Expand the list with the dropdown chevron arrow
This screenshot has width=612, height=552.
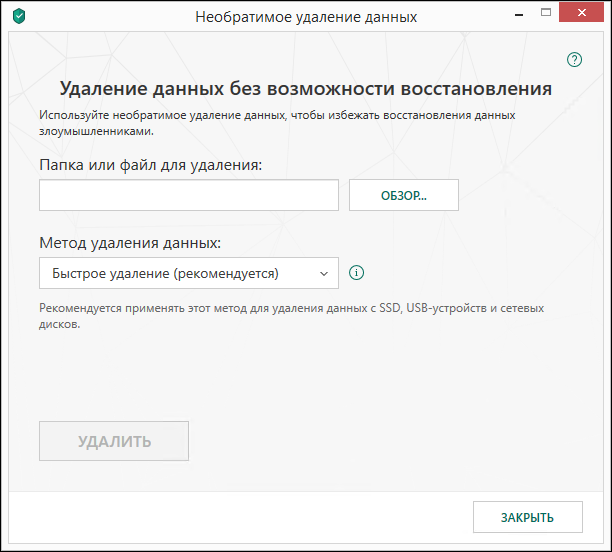[323, 273]
